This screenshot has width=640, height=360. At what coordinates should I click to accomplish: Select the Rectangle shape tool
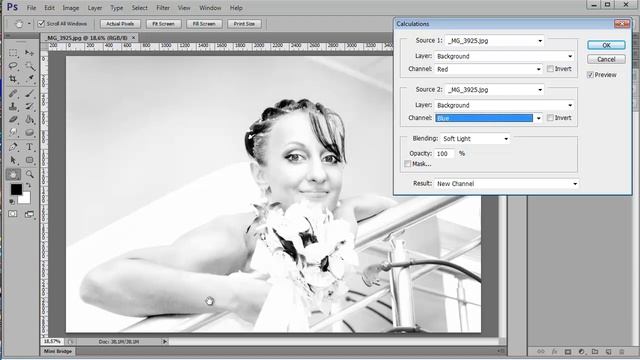[x=29, y=160]
